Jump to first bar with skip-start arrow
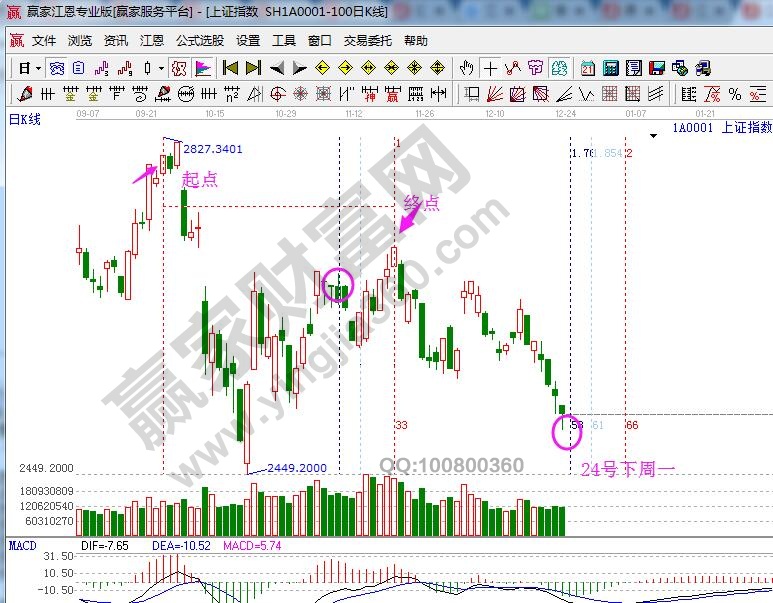The image size is (773, 603). (230, 69)
